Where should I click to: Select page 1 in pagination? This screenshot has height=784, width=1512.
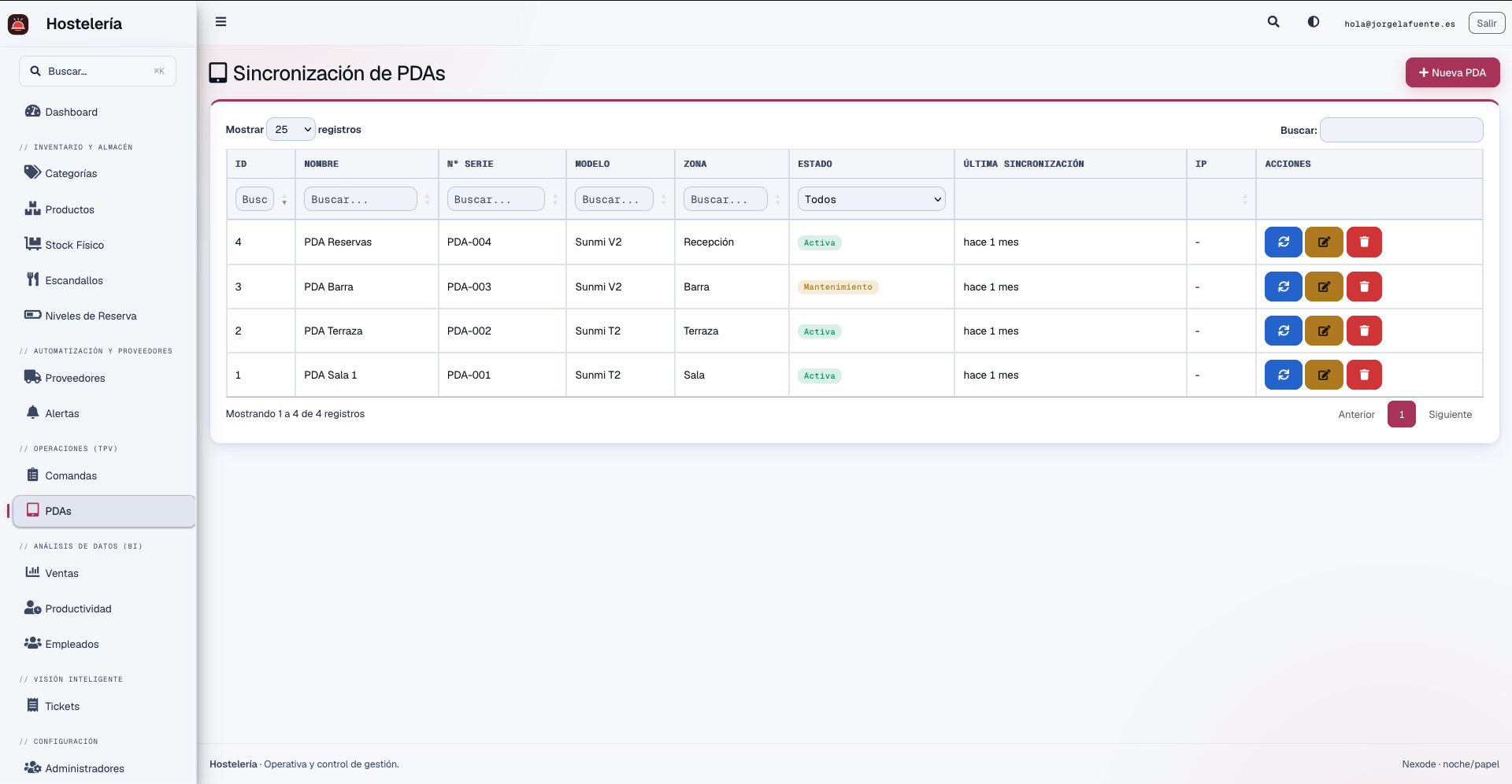click(x=1401, y=414)
